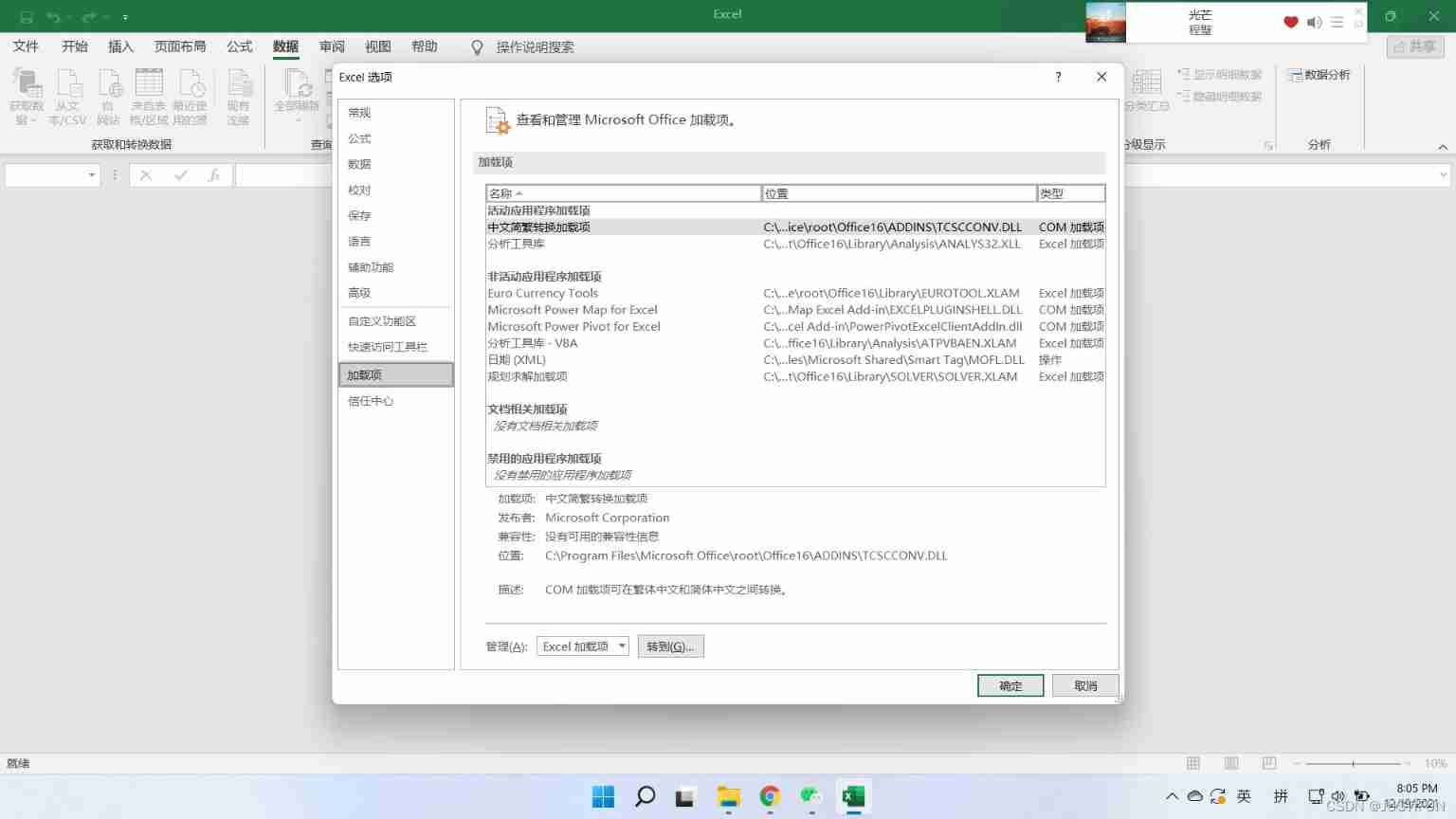The height and width of the screenshot is (819, 1456).
Task: Click the Share (共享) button
Action: (1415, 46)
